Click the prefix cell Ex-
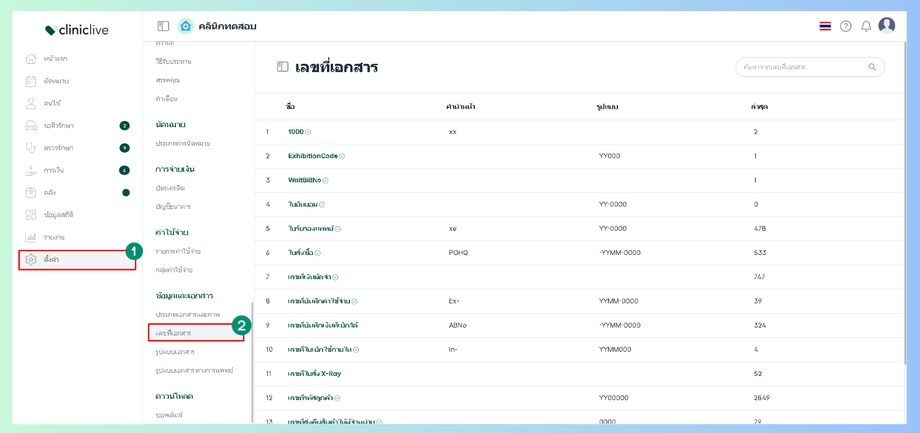Image resolution: width=920 pixels, height=433 pixels. coord(454,301)
